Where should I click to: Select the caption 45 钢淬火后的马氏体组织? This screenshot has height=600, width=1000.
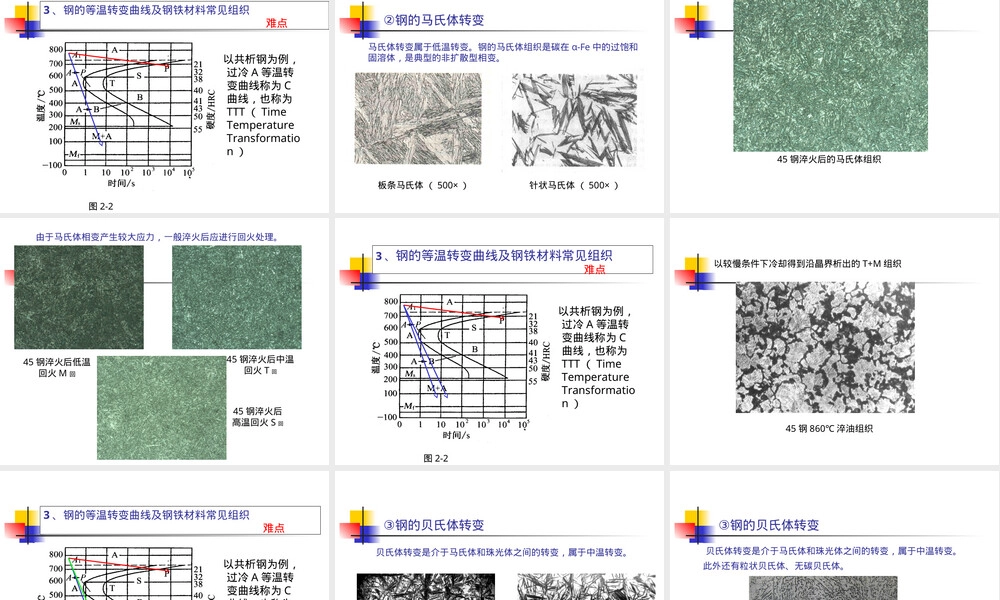[x=829, y=159]
